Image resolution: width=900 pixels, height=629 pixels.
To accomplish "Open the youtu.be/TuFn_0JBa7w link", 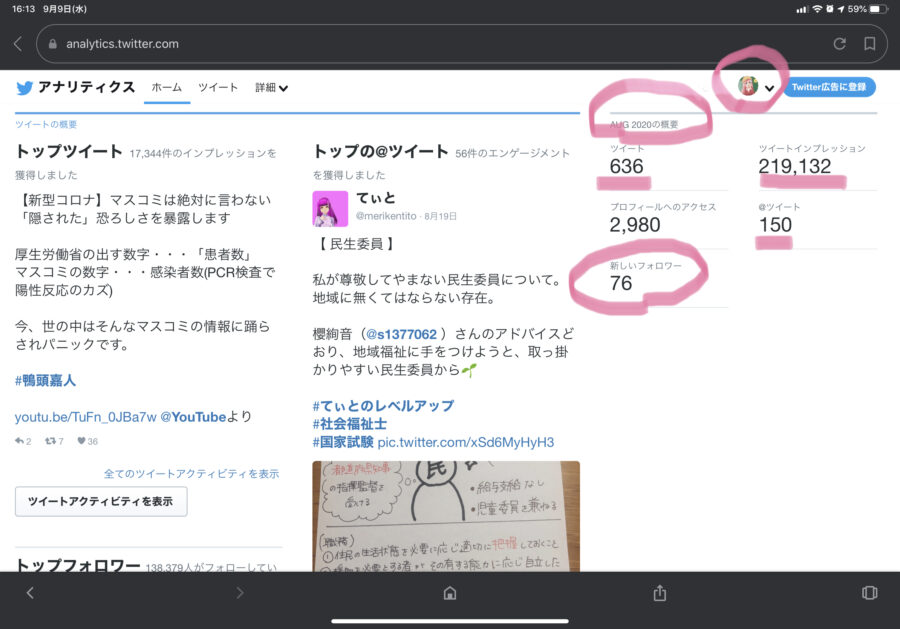I will [86, 417].
